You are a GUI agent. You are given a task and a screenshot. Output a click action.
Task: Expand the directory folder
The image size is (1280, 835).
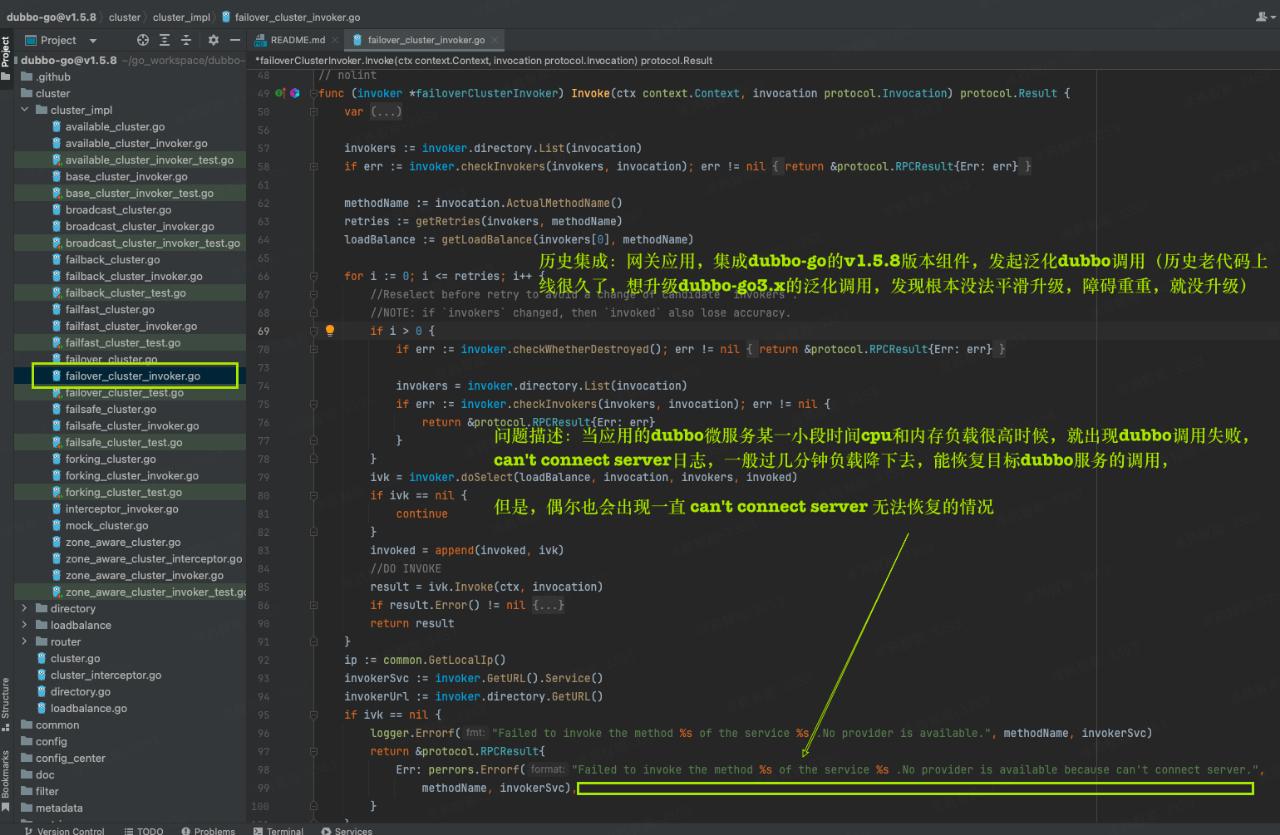(x=24, y=608)
